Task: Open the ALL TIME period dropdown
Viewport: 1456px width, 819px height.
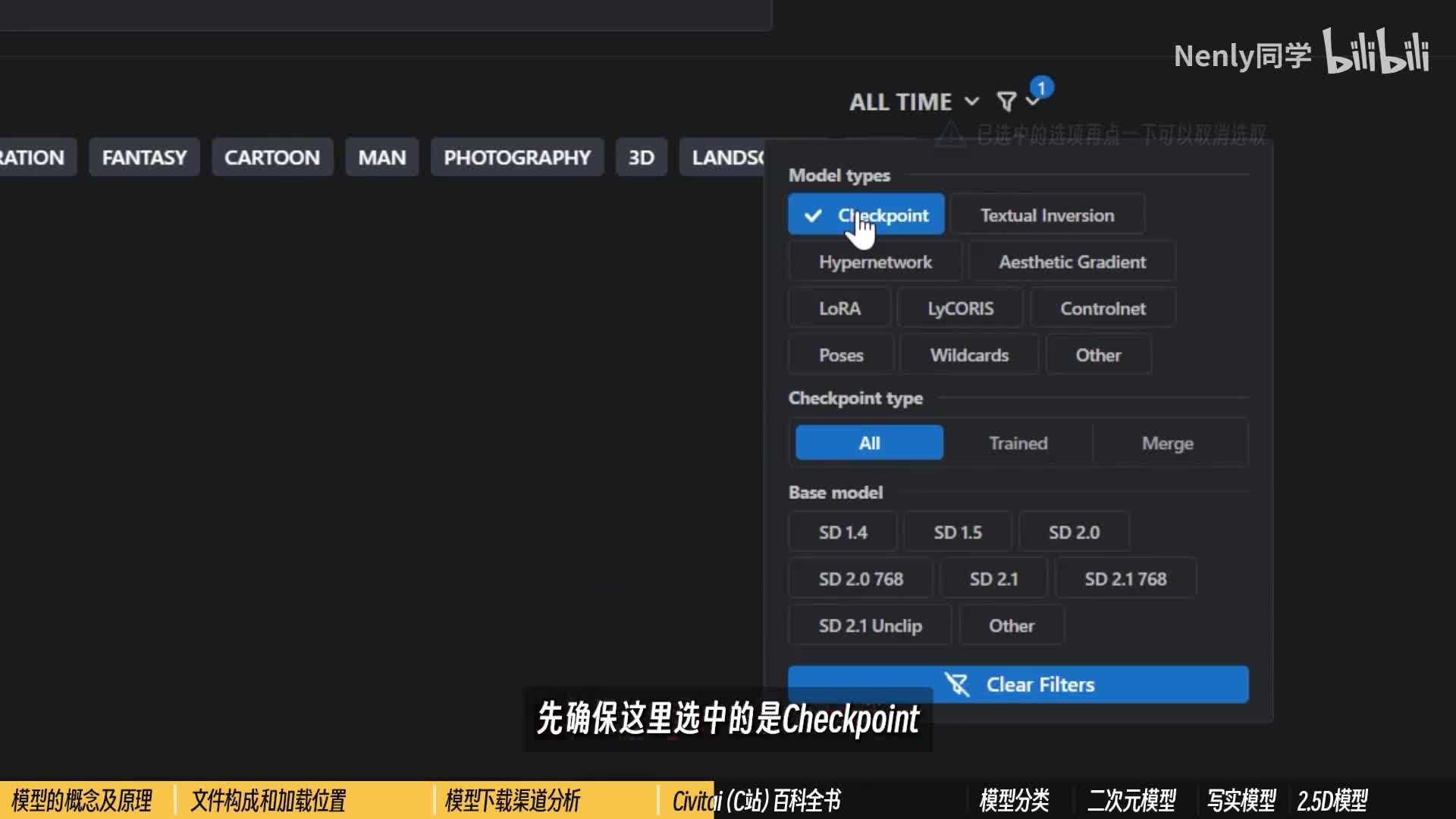Action: (901, 102)
